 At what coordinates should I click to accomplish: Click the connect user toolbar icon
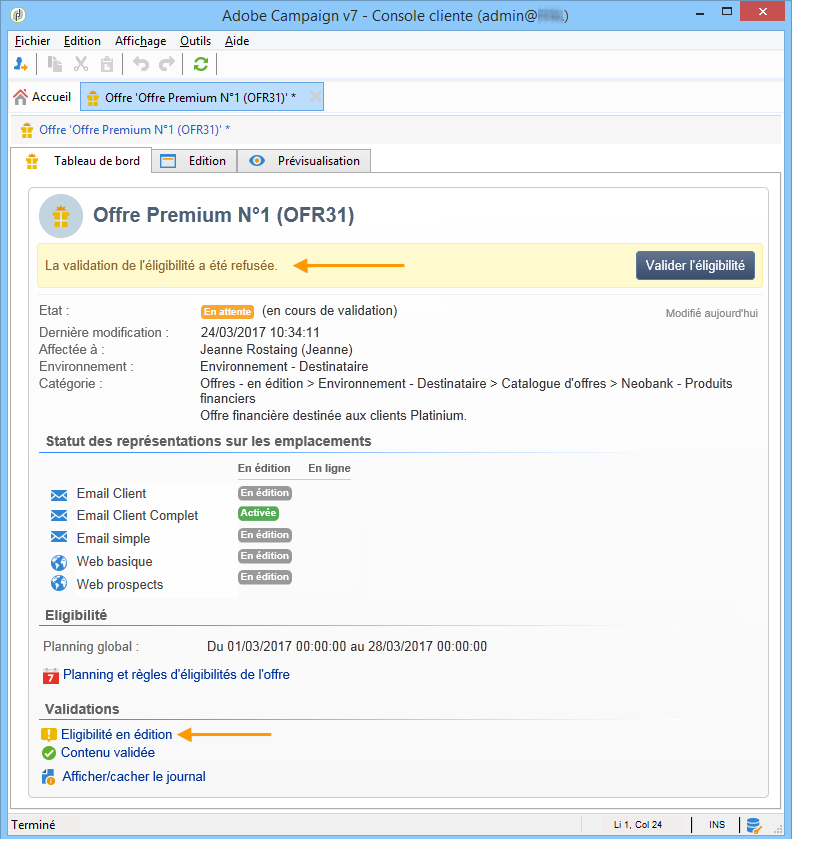pyautogui.click(x=20, y=65)
